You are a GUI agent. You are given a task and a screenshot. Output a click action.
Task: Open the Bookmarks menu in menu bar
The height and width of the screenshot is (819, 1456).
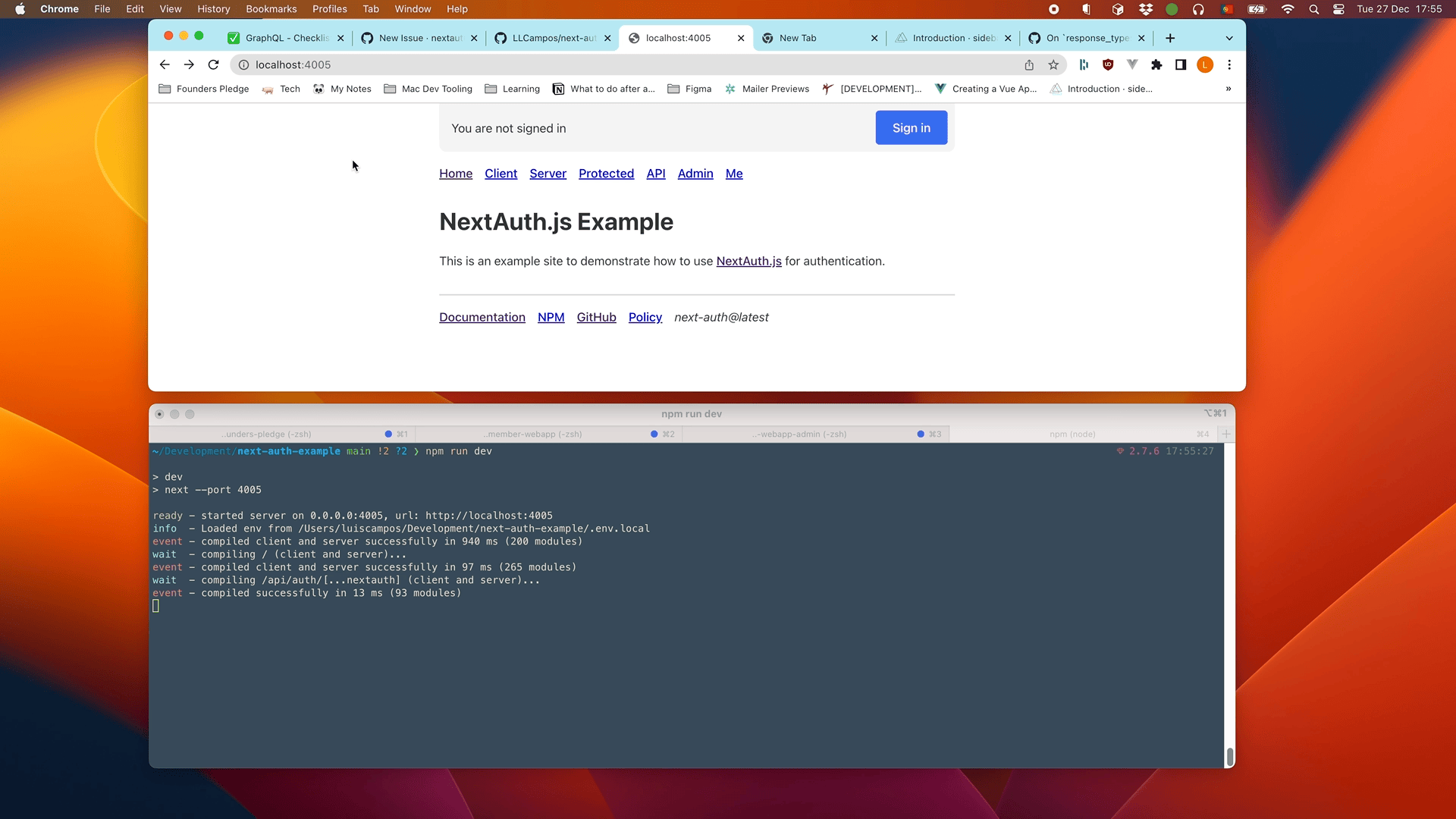[x=271, y=9]
